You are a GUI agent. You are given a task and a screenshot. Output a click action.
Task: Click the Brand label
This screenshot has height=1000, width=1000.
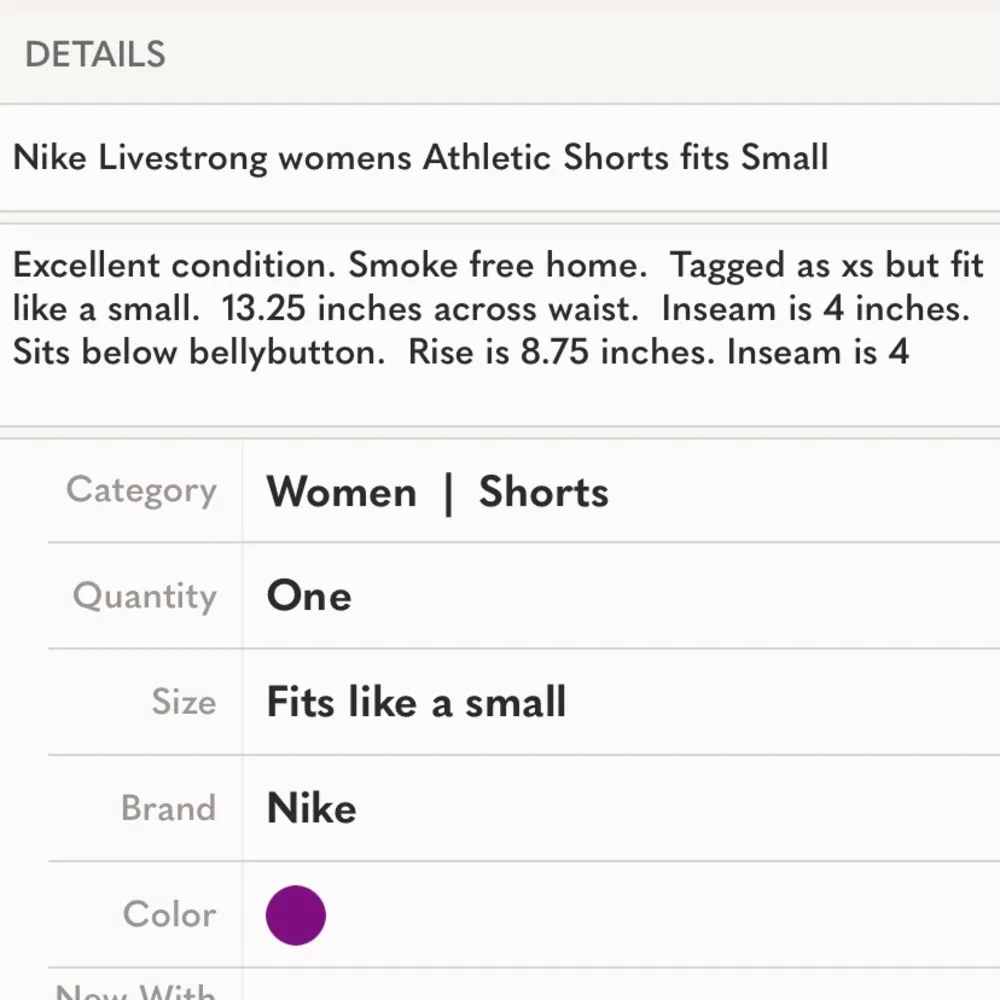pyautogui.click(x=169, y=807)
